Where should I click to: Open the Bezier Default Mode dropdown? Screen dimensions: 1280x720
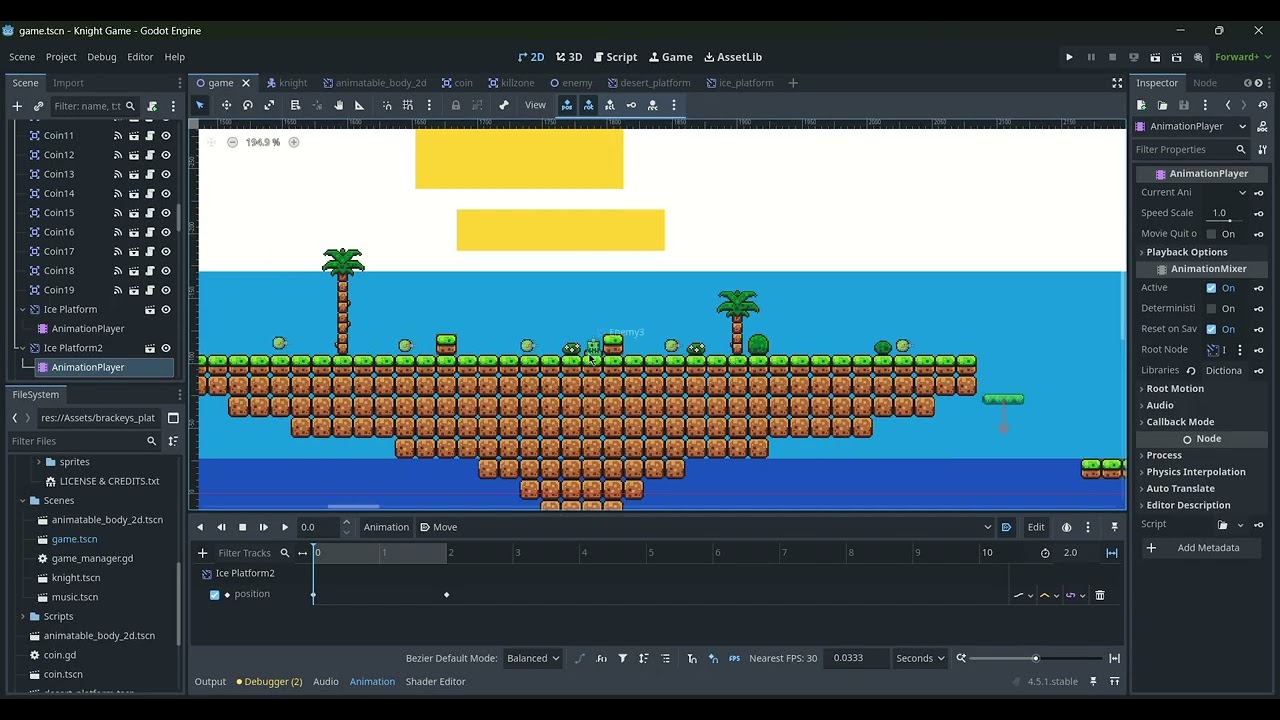click(x=532, y=658)
